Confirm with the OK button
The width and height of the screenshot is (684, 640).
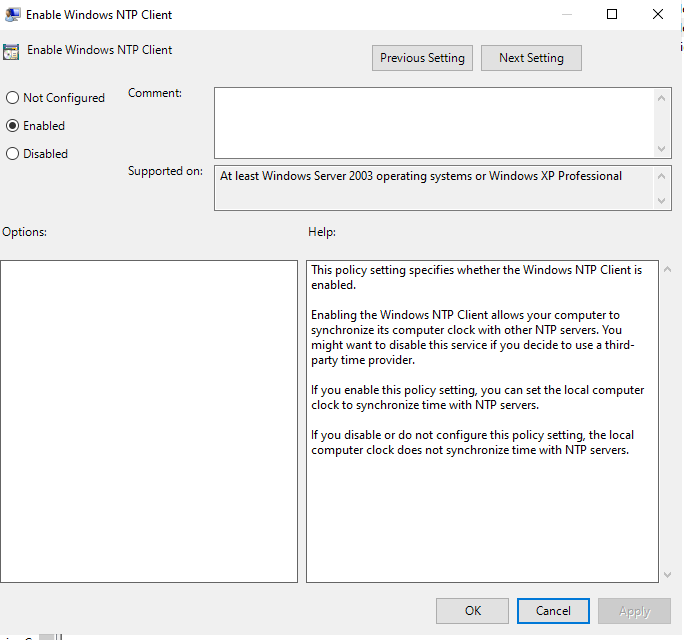pos(472,611)
